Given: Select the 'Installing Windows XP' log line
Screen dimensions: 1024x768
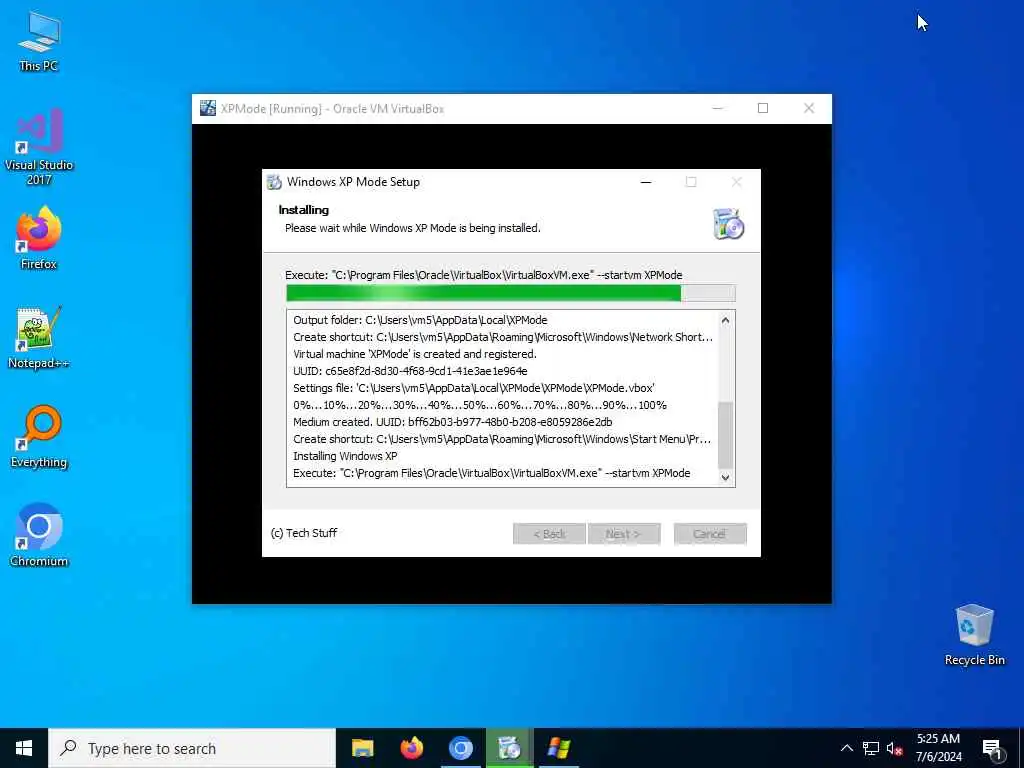Looking at the screenshot, I should 345,456.
